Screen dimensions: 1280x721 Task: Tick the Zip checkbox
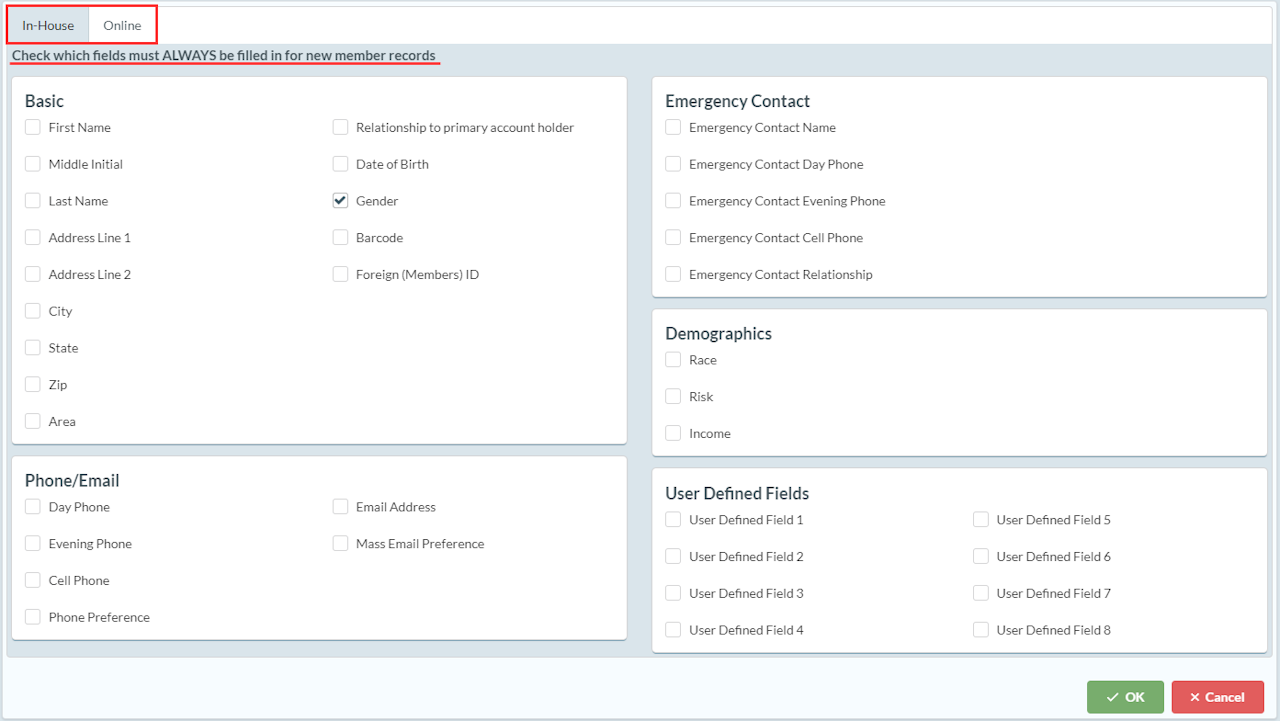[x=33, y=385]
